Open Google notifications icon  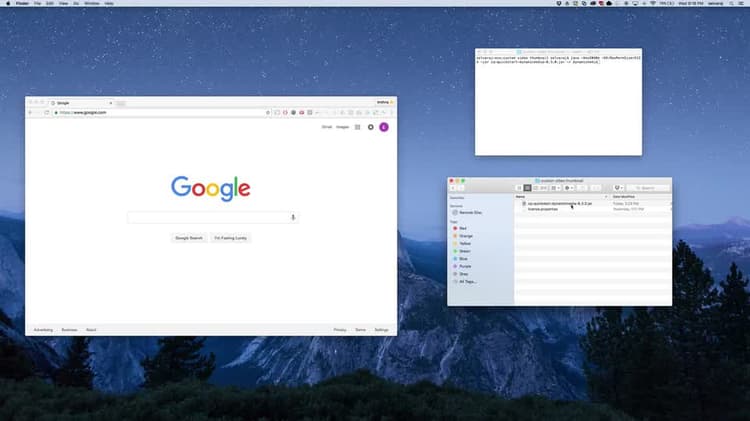(371, 127)
